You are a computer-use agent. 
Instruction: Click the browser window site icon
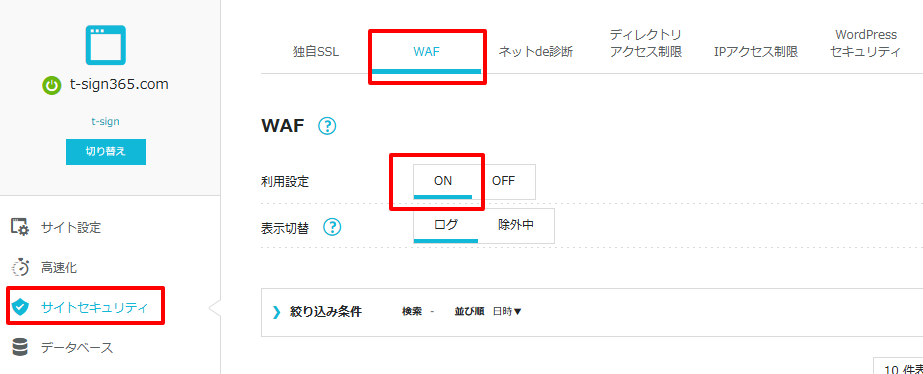pyautogui.click(x=106, y=45)
